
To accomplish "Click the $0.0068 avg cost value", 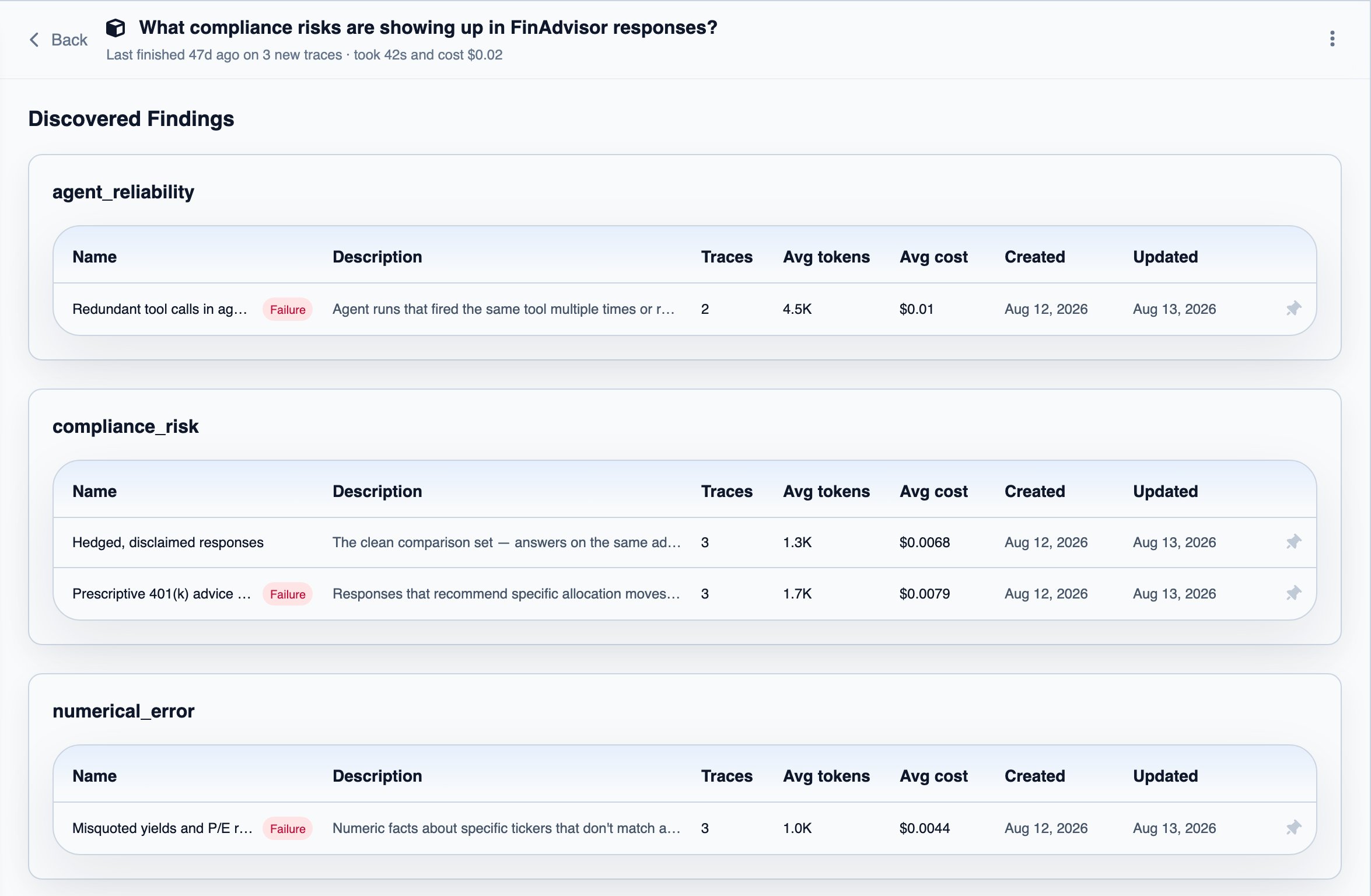I will coord(925,542).
